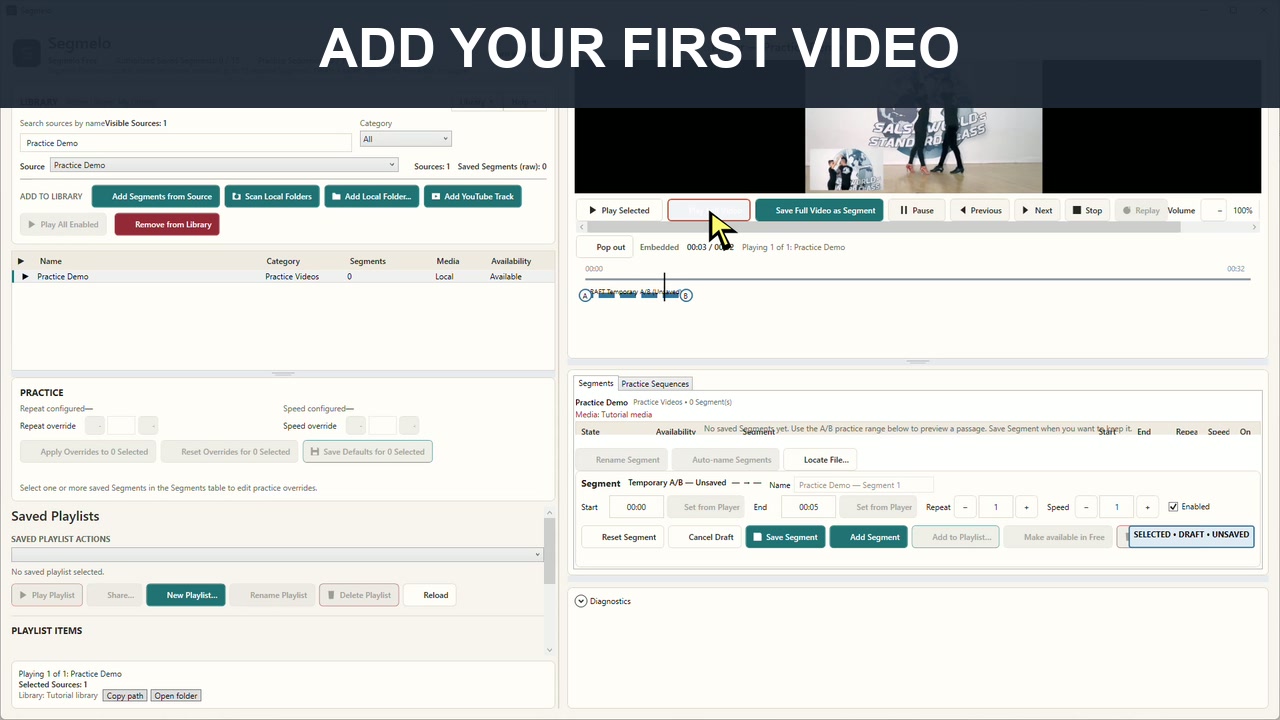Click Save Full Video as Segment
This screenshot has width=1280, height=720.
[818, 210]
